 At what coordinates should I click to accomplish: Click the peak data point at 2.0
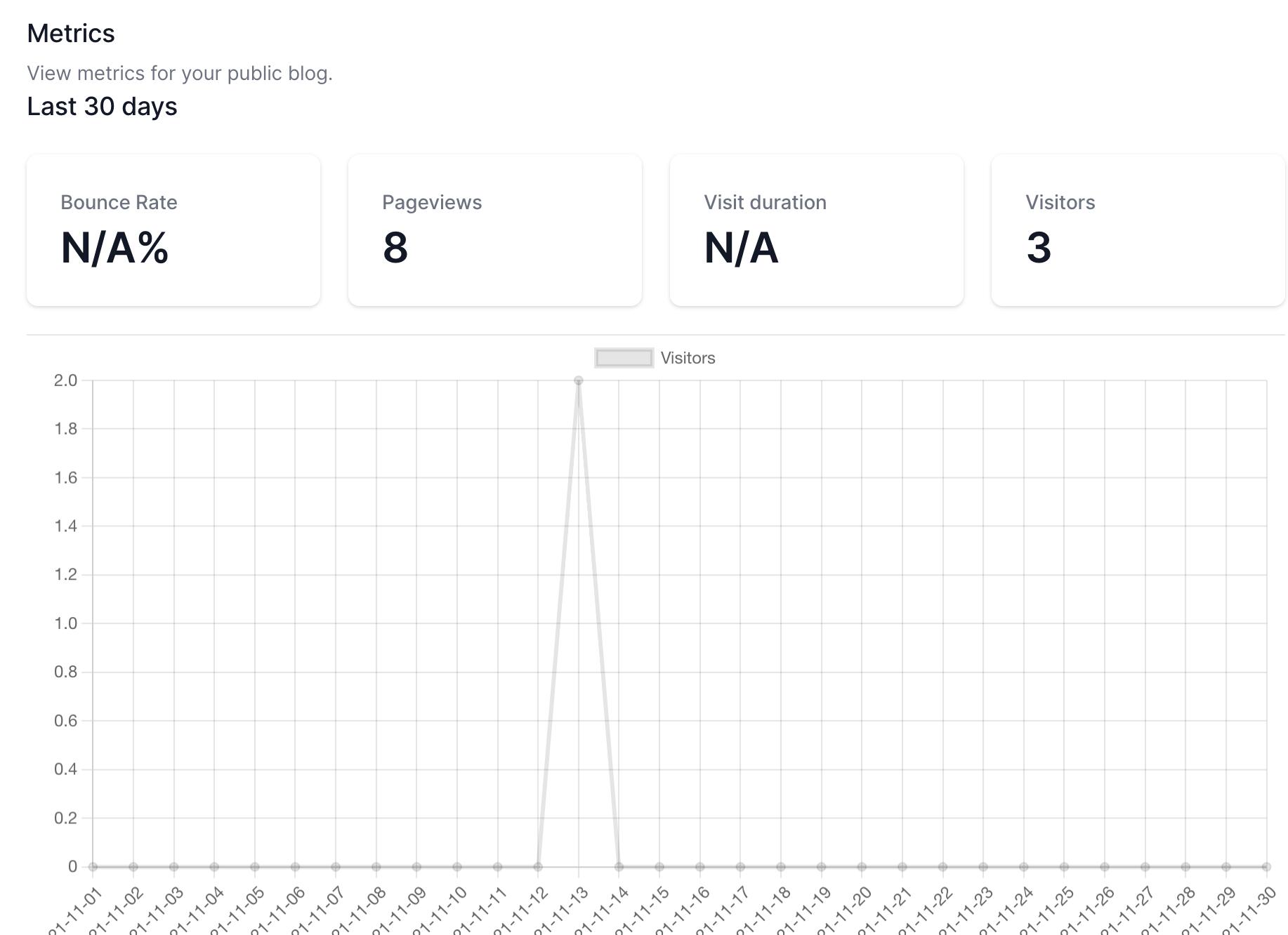(x=579, y=380)
